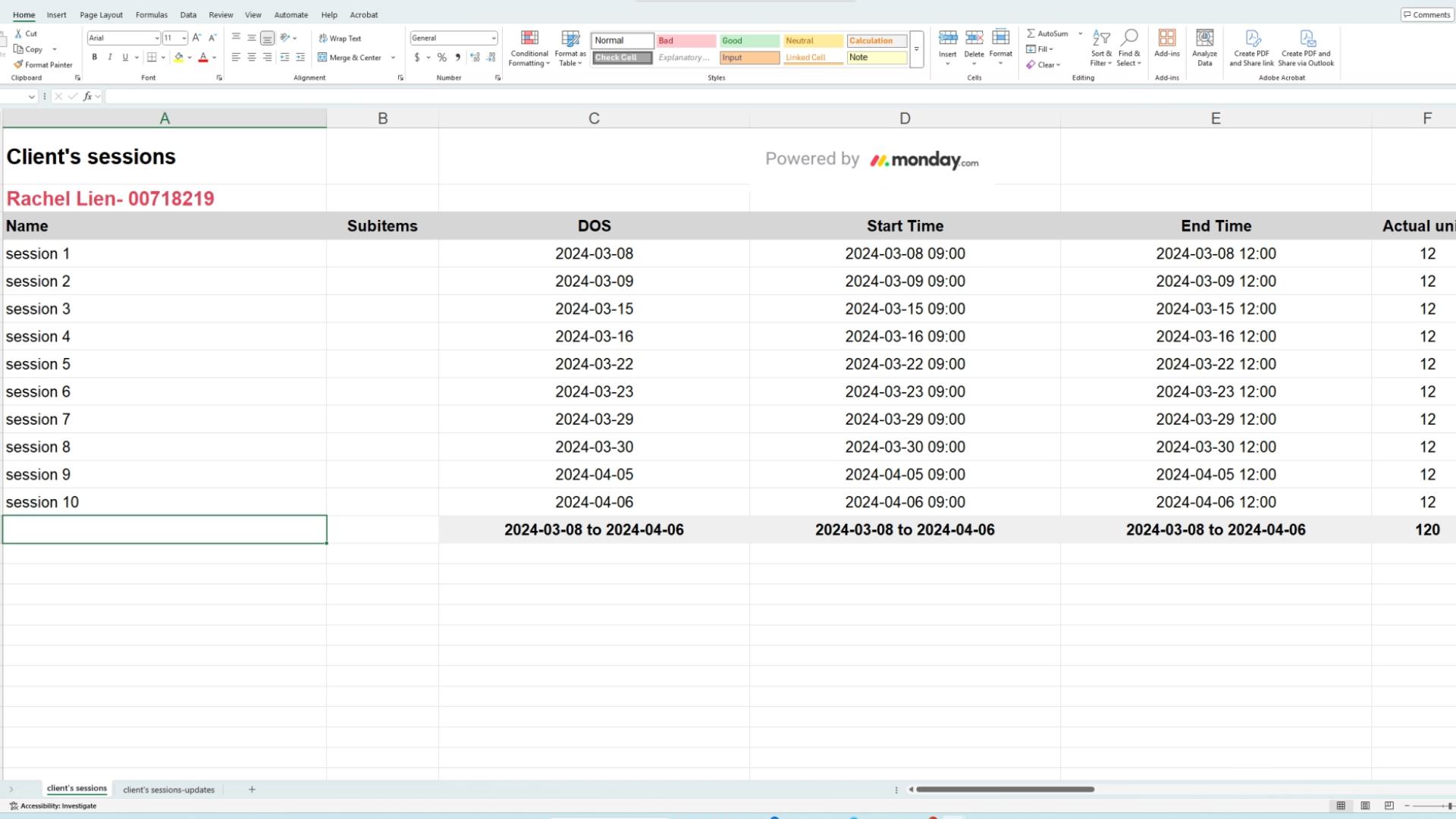This screenshot has width=1456, height=819.
Task: Click the Conditional Formatting icon
Action: [529, 38]
